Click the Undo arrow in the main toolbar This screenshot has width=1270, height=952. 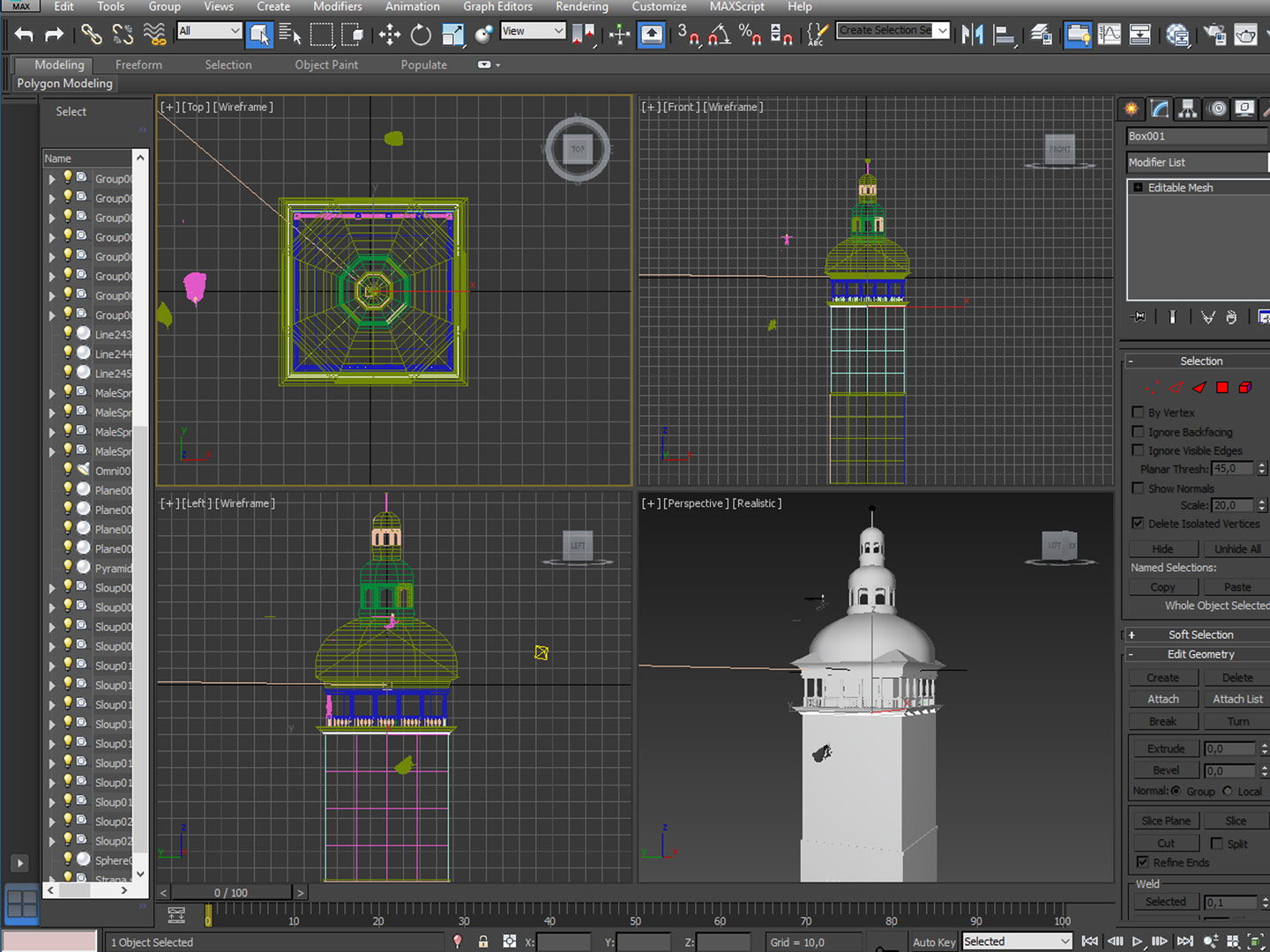click(24, 34)
